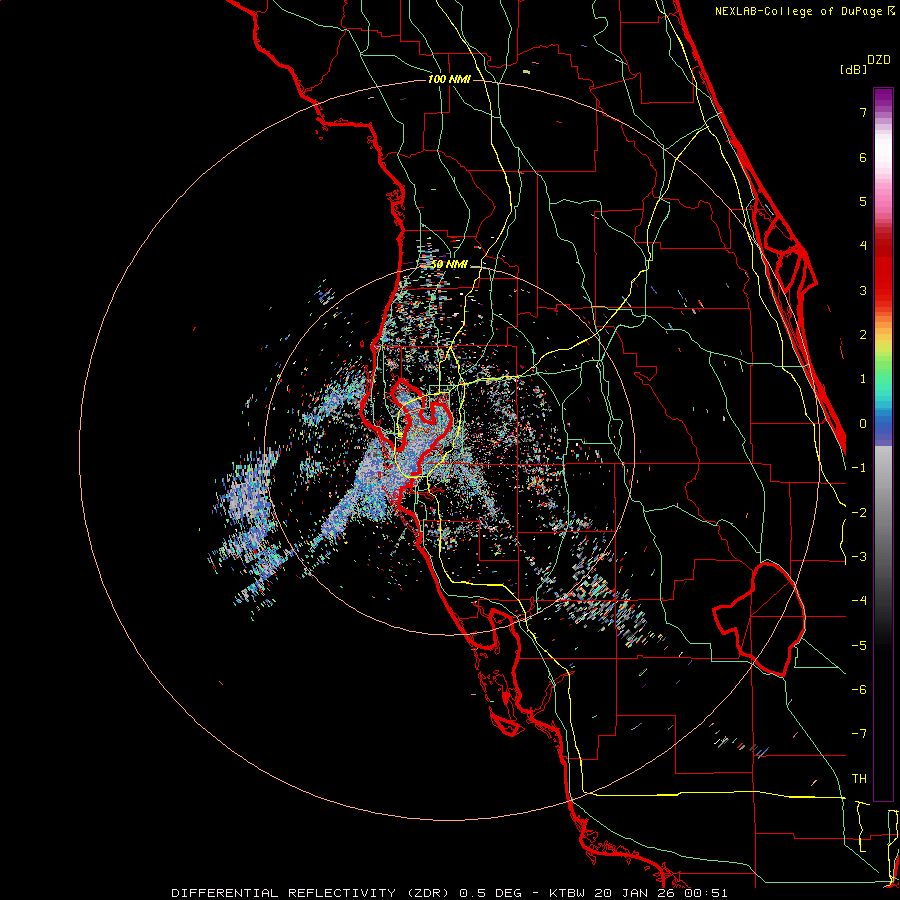The image size is (900, 900).
Task: Click the 4 value on color scale
Action: 863,246
